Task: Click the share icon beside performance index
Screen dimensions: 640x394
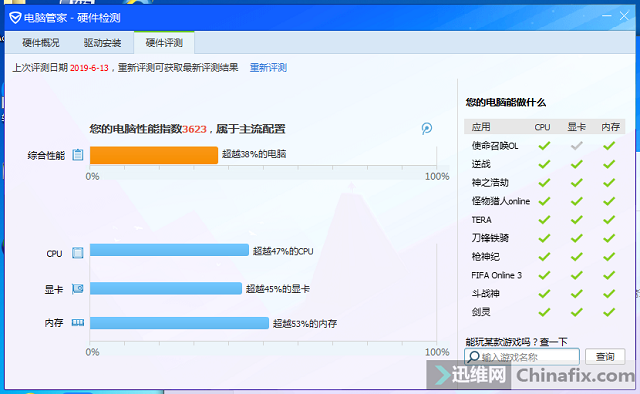Action: click(x=427, y=128)
